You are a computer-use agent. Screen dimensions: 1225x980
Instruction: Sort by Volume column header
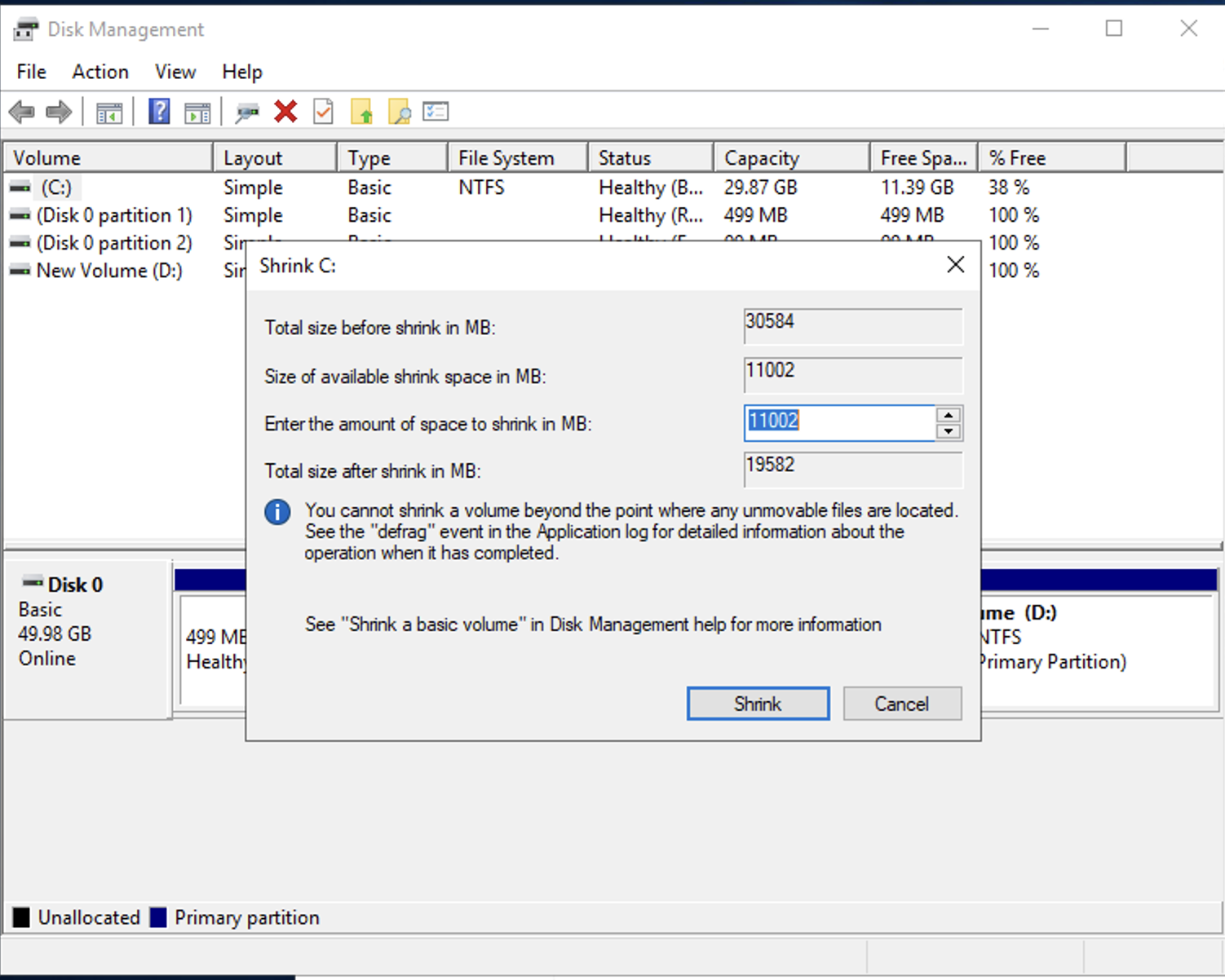tap(108, 157)
